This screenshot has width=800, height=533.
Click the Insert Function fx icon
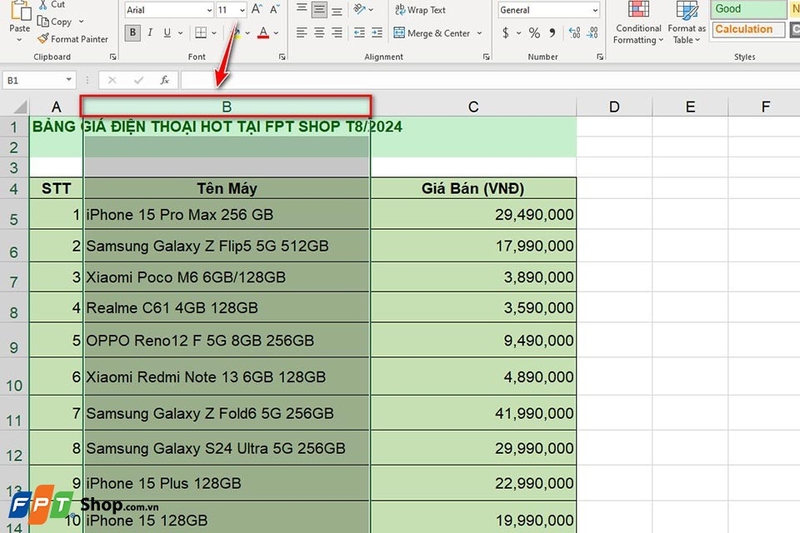[164, 80]
